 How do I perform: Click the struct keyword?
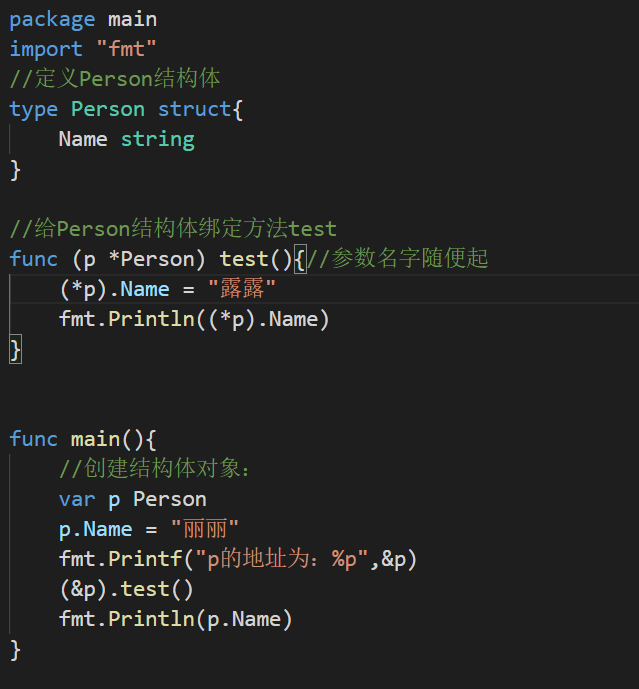pos(194,109)
